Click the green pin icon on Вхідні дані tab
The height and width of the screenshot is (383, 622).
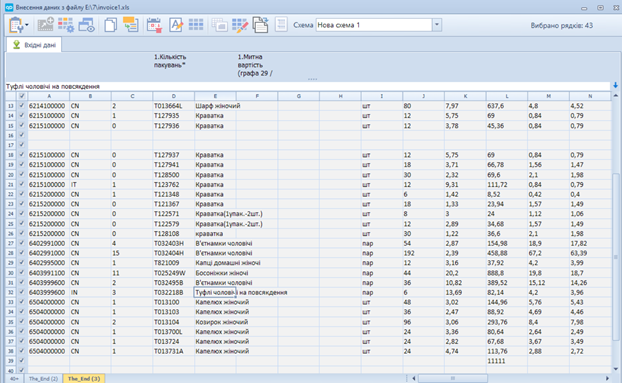pyautogui.click(x=16, y=44)
